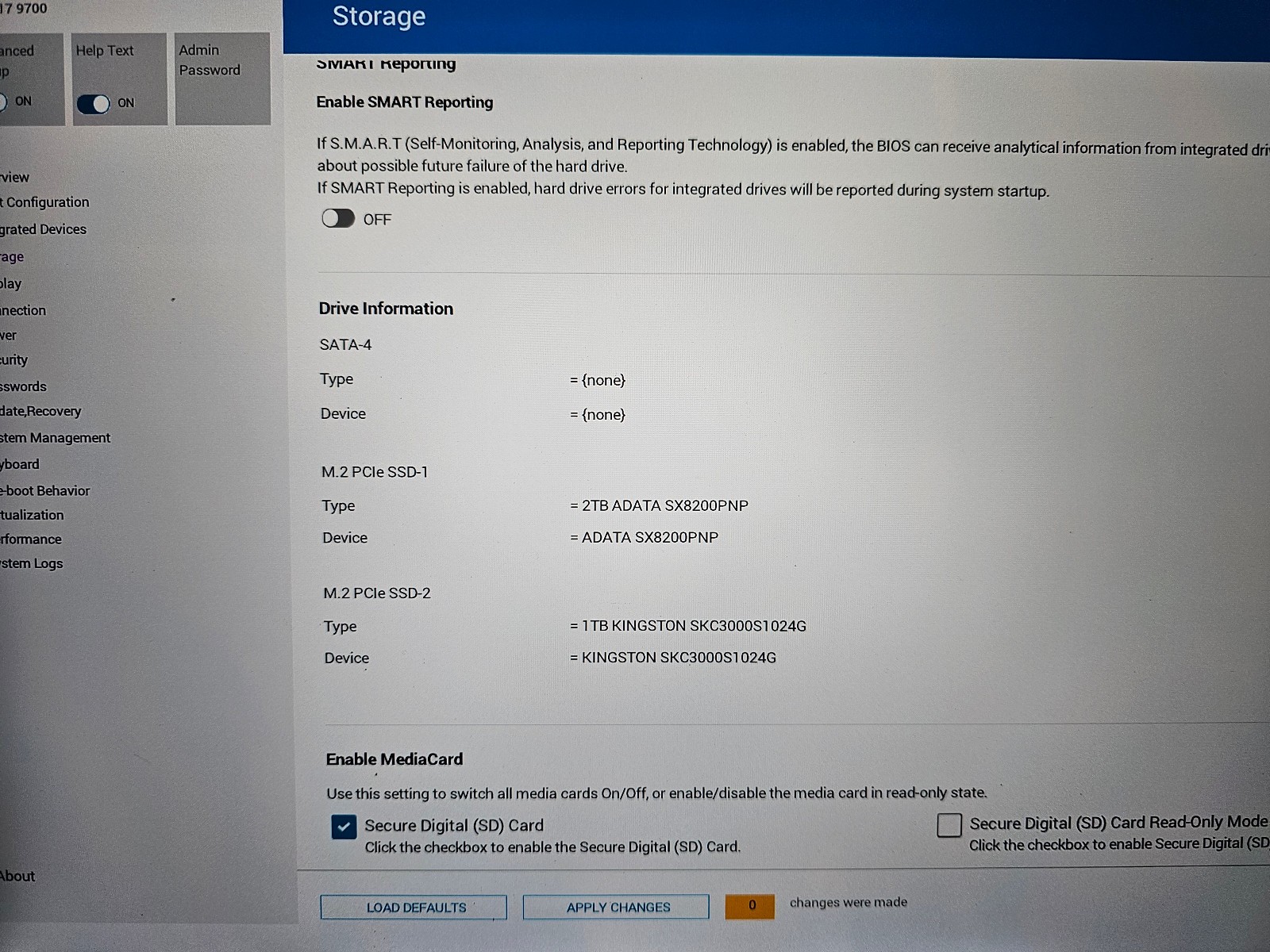This screenshot has width=1270, height=952.
Task: Open the System Logs menu item
Action: coord(32,563)
